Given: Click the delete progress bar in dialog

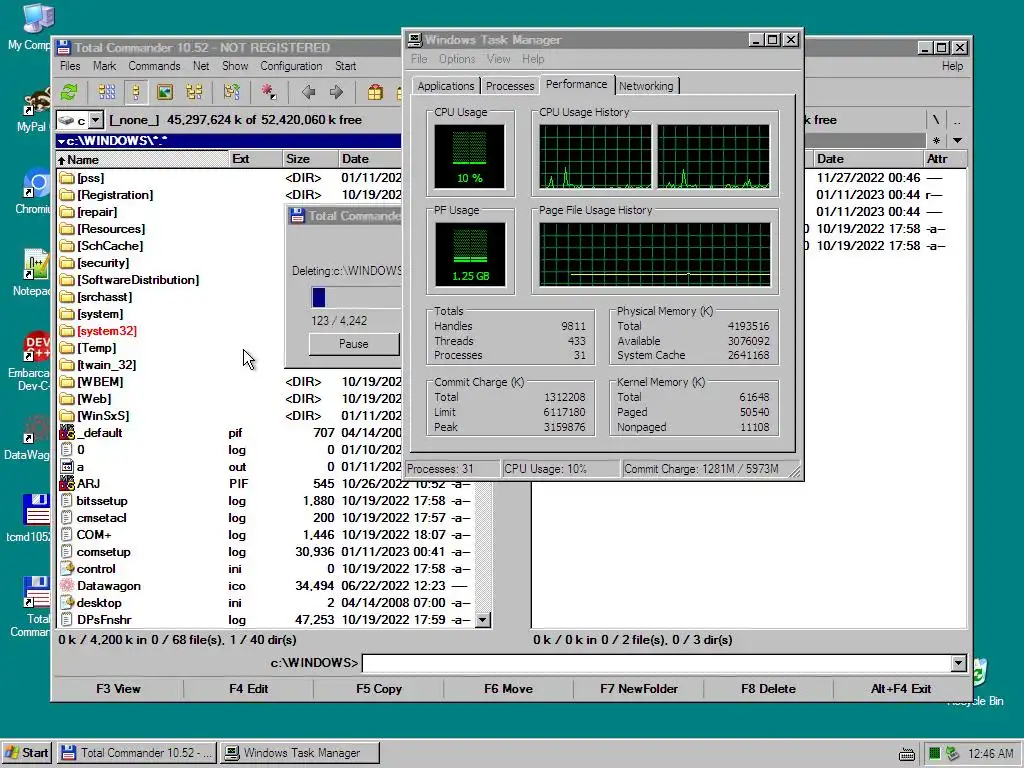Looking at the screenshot, I should click(x=356, y=297).
